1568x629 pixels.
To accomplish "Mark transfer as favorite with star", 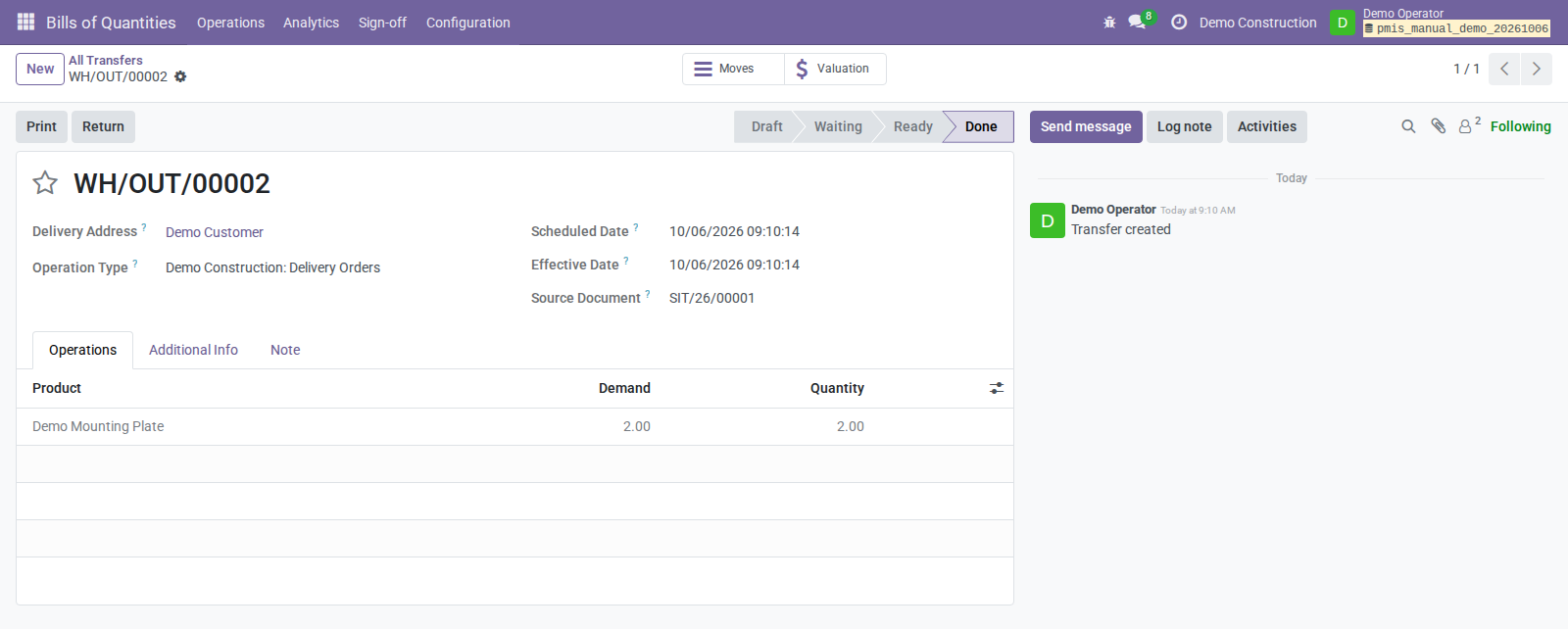I will [45, 183].
